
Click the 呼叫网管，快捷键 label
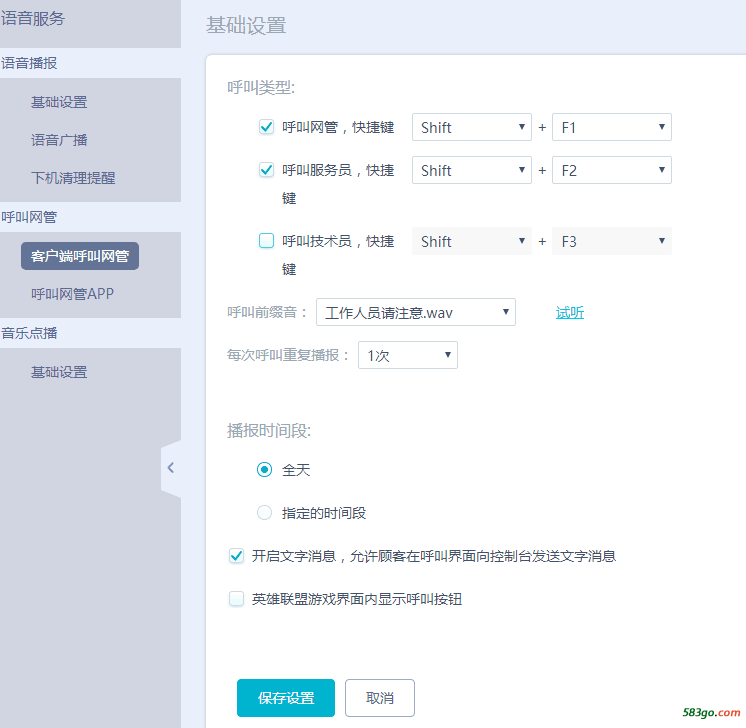(338, 127)
